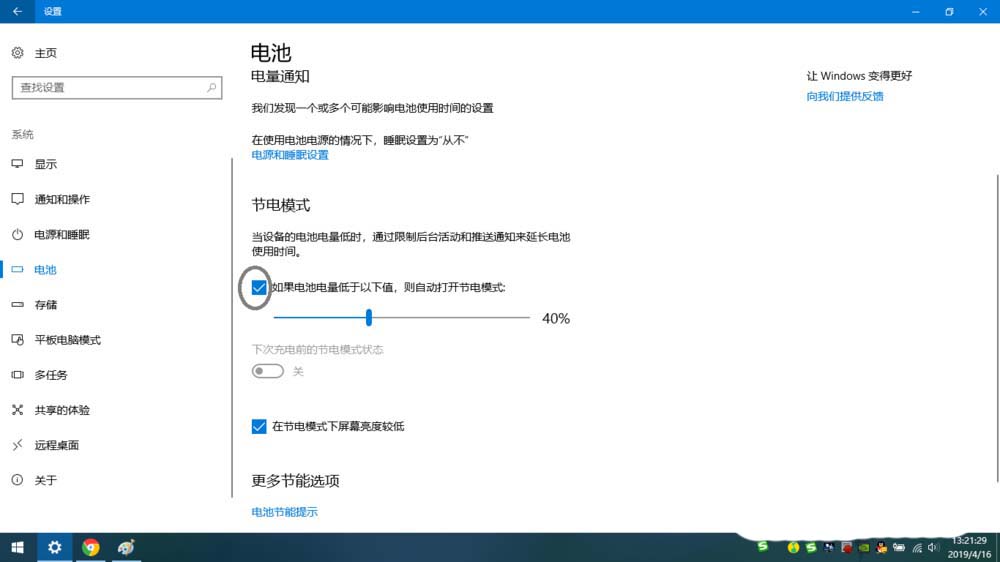Click the Settings gear on the taskbar
The image size is (1000, 562).
point(54,547)
